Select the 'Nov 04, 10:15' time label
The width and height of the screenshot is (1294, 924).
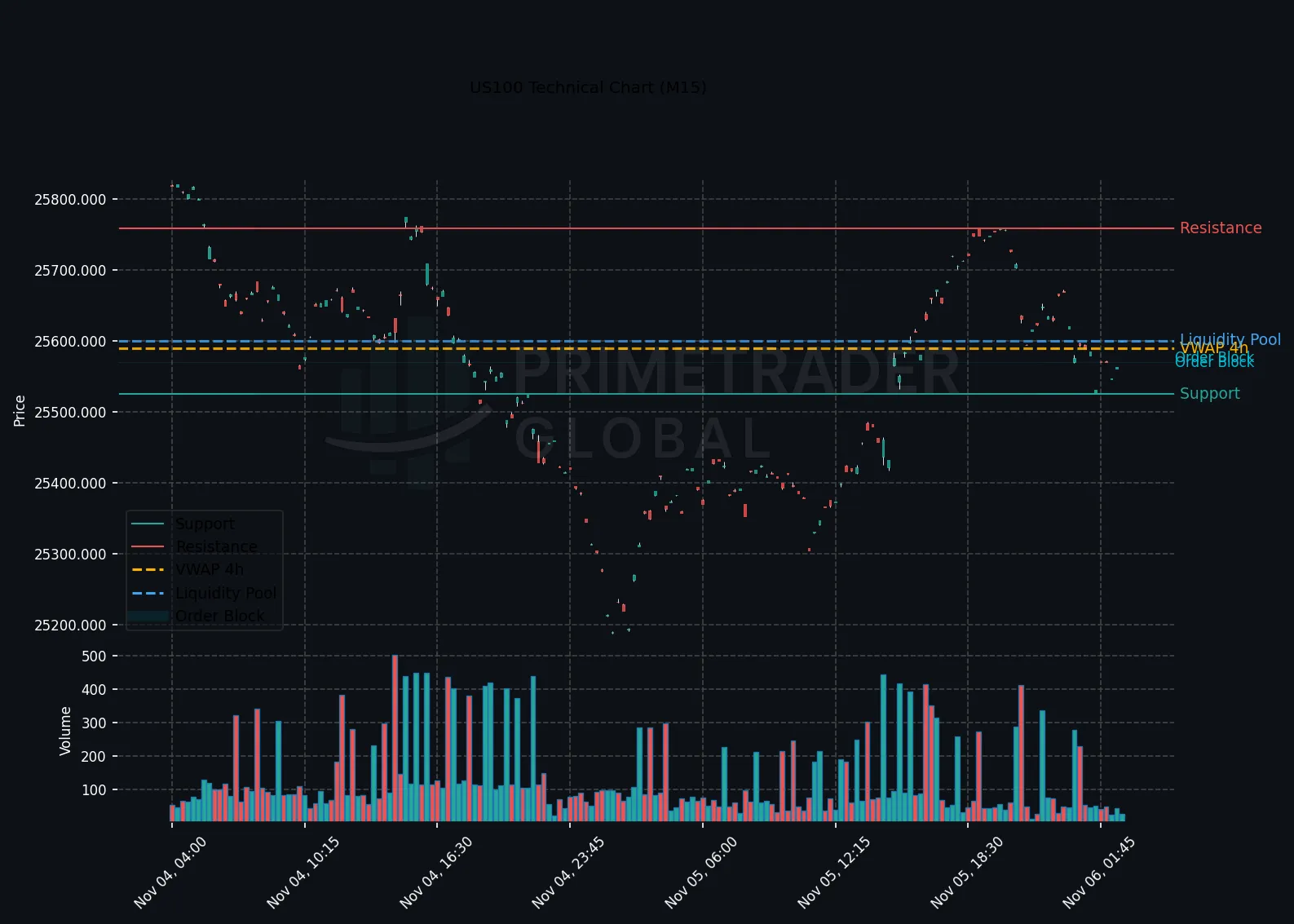[303, 872]
